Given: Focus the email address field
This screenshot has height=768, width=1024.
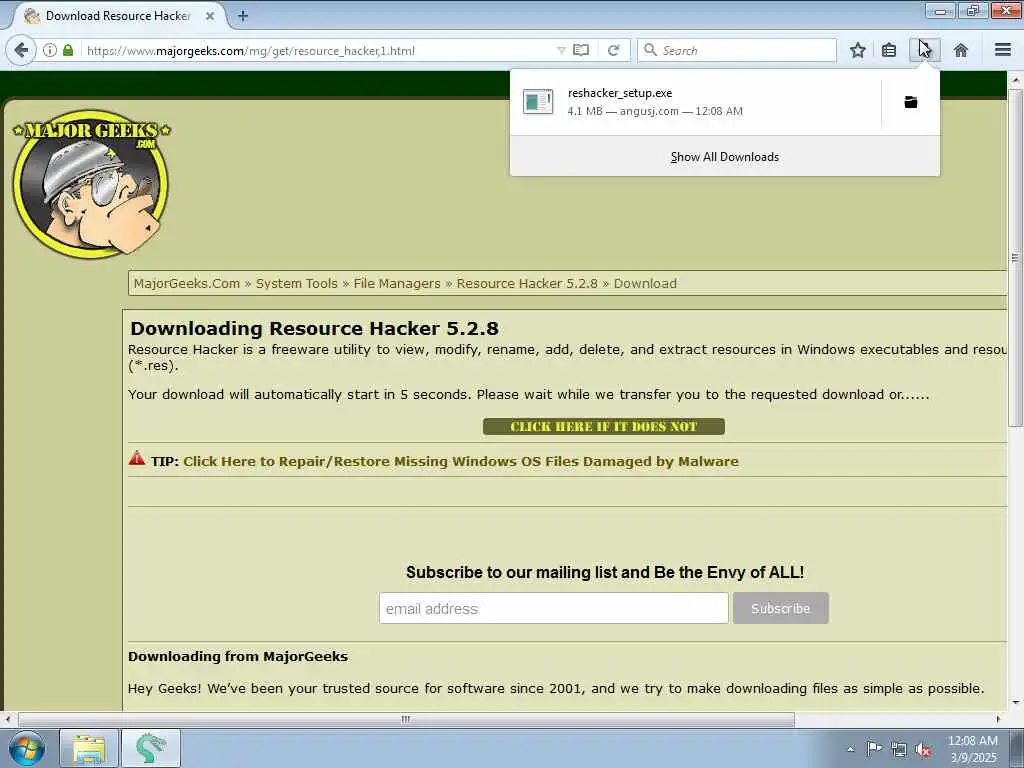Looking at the screenshot, I should tap(553, 608).
